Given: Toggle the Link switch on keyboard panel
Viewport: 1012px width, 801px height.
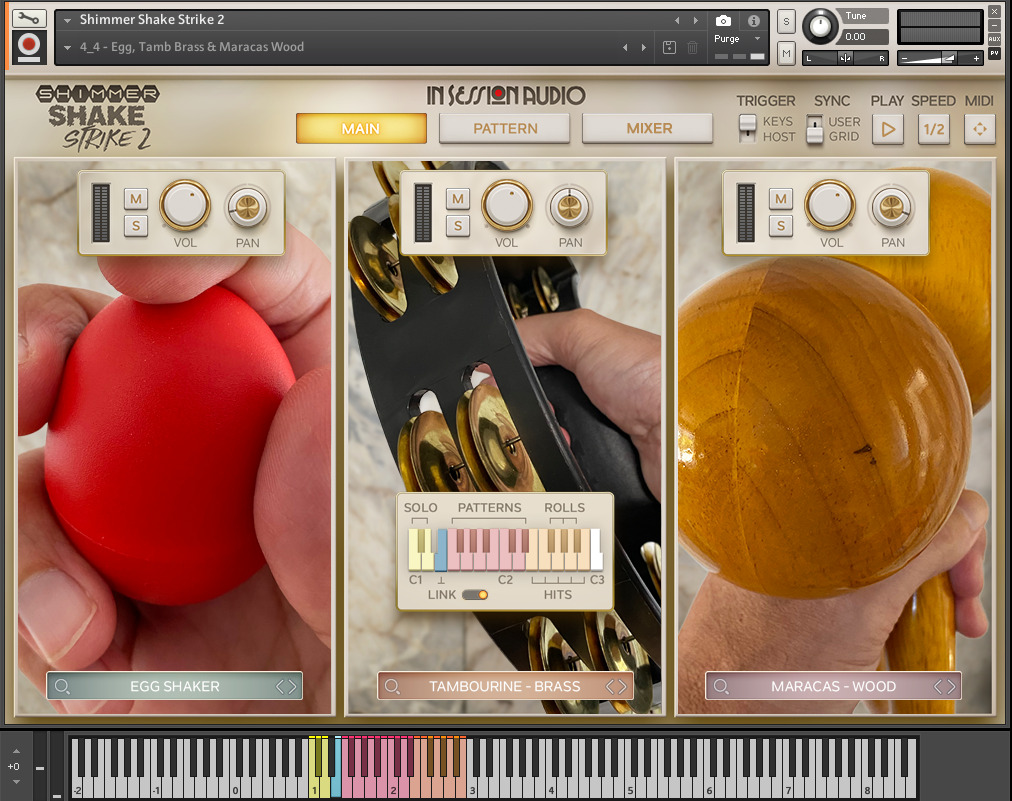Looking at the screenshot, I should point(474,595).
